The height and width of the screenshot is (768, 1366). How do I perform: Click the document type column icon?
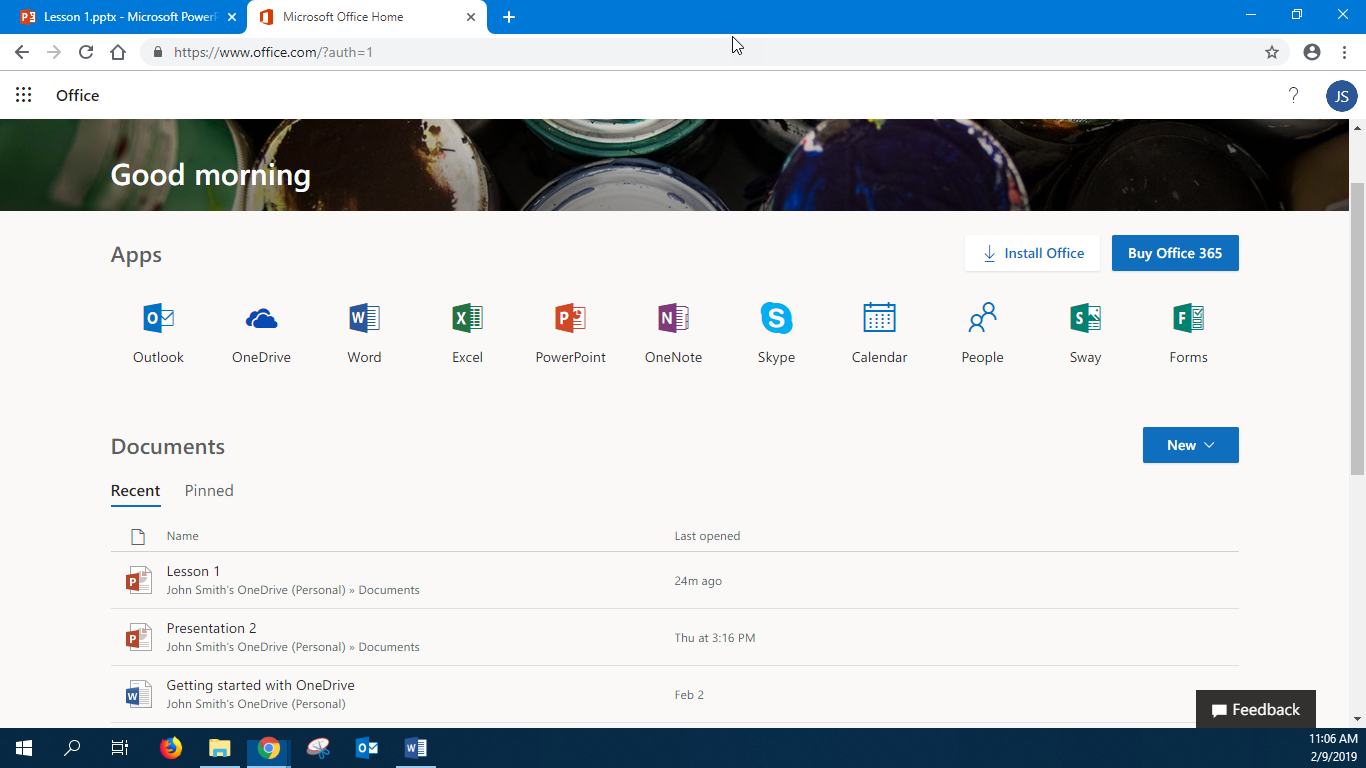138,537
